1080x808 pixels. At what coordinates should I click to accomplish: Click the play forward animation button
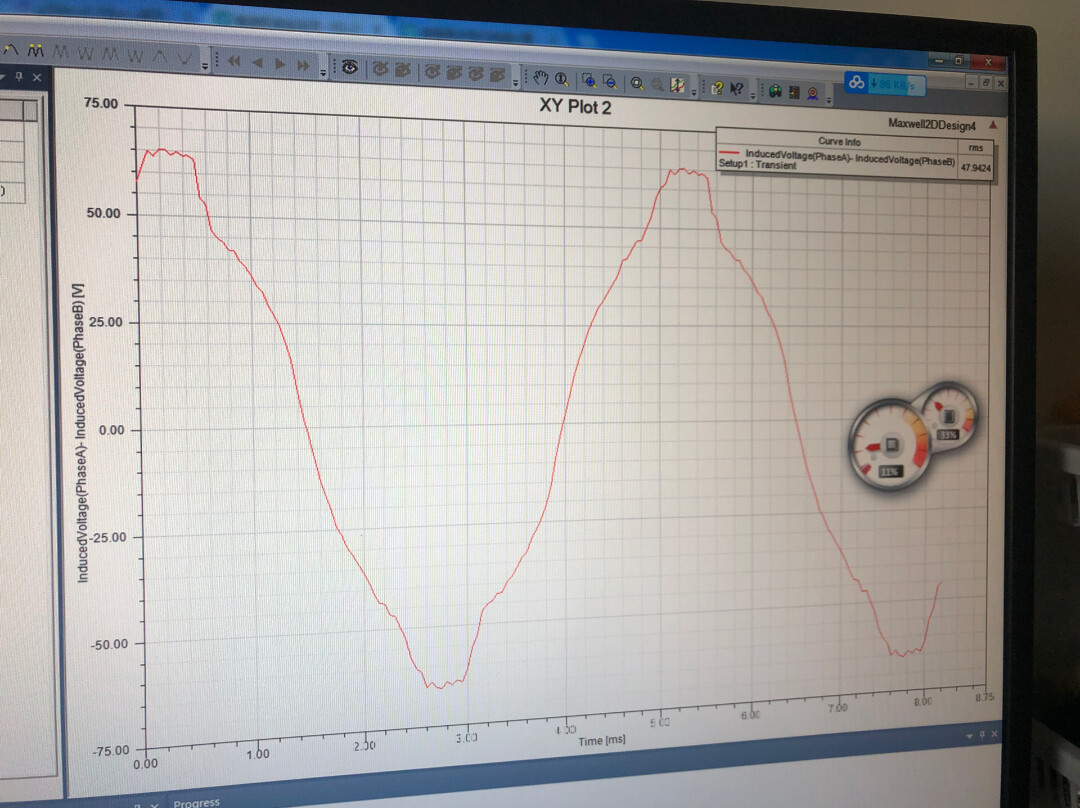click(280, 63)
